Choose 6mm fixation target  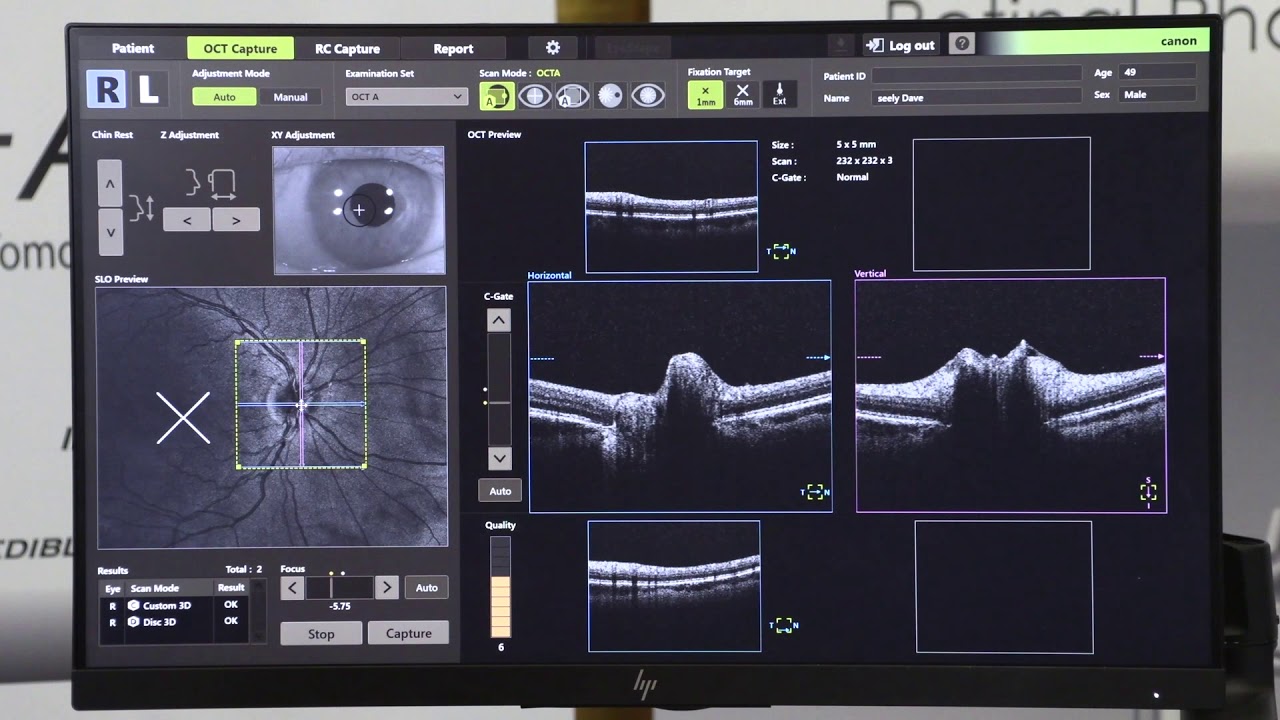pyautogui.click(x=743, y=95)
